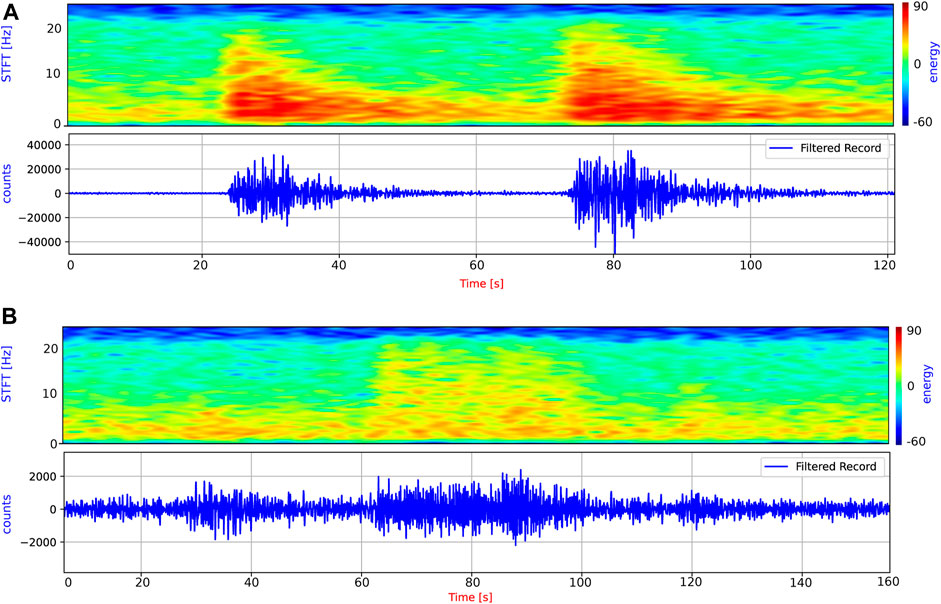Image resolution: width=941 pixels, height=604 pixels.
Task: Select the Filtered Record legend in panel B
Action: pos(822,467)
